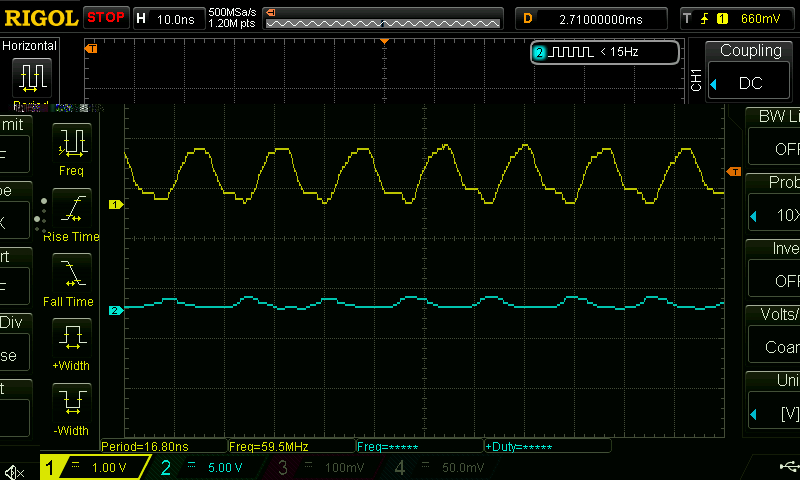Select the Rise Time measurement icon

tap(72, 208)
